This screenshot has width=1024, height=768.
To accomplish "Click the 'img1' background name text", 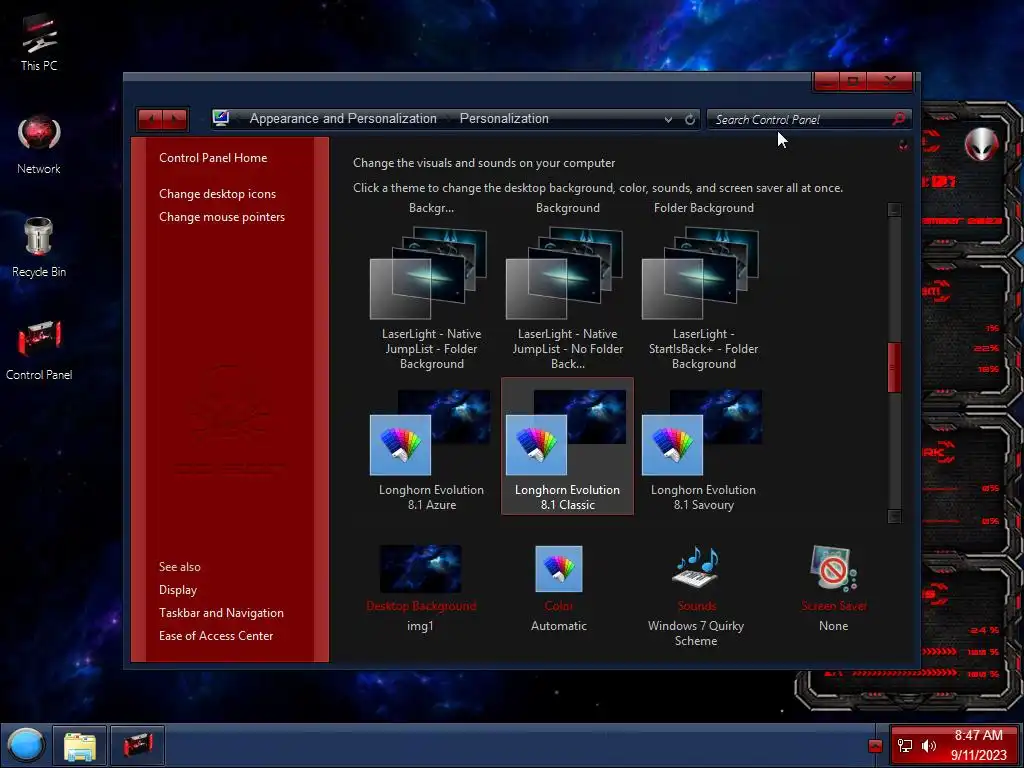I will pyautogui.click(x=420, y=626).
